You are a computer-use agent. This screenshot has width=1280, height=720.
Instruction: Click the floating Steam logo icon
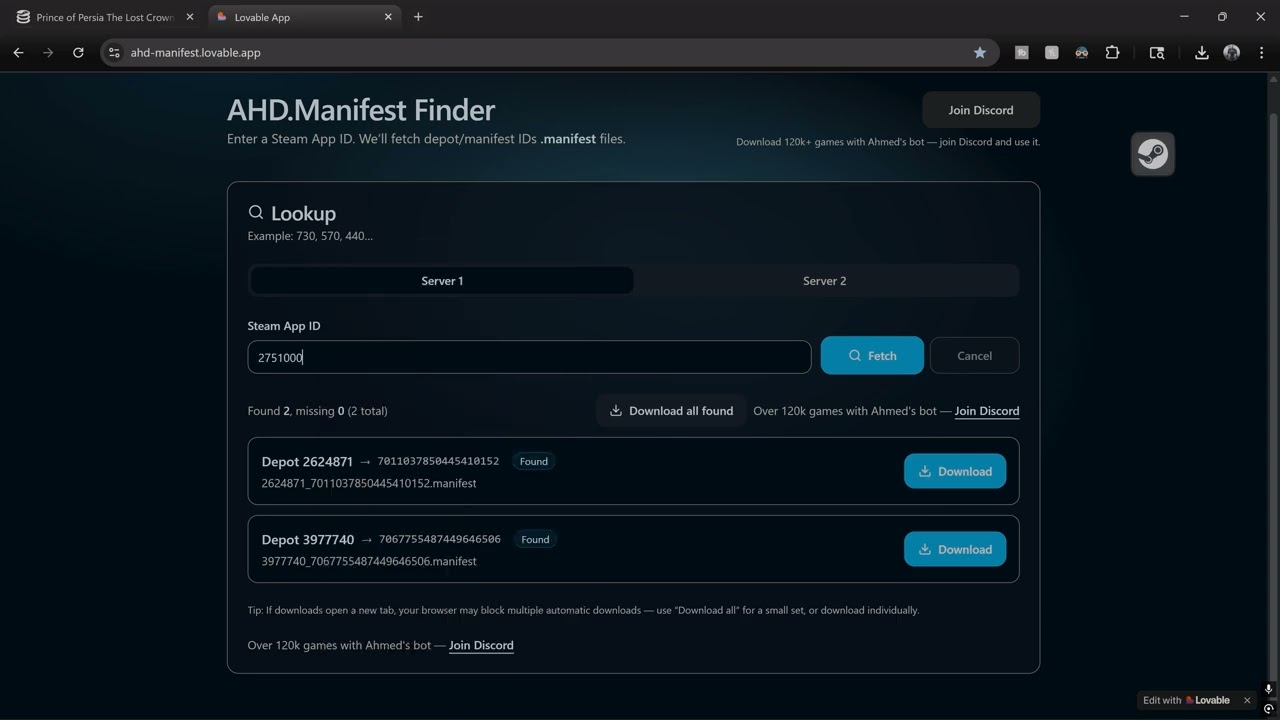click(x=1153, y=154)
